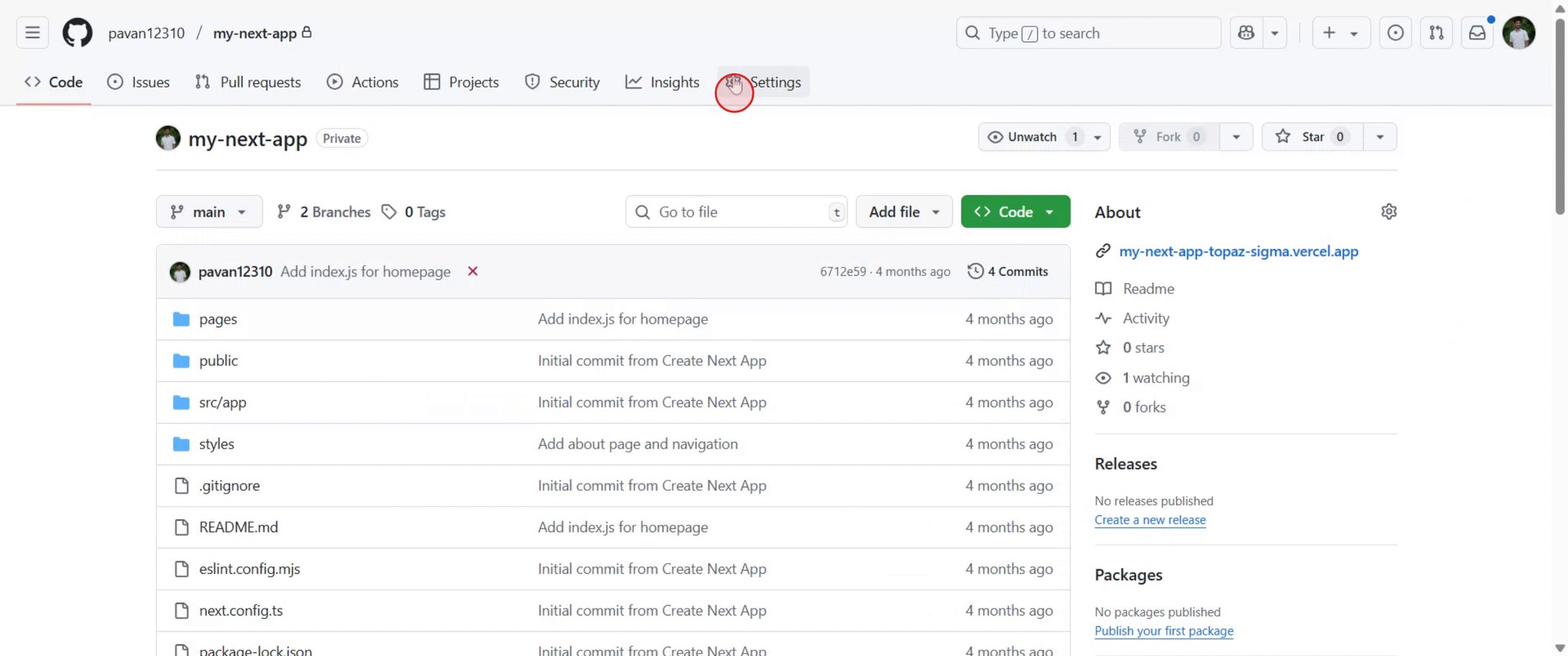Click the next.config.ts file icon
Screen dimensions: 1568x656
pyautogui.click(x=181, y=610)
